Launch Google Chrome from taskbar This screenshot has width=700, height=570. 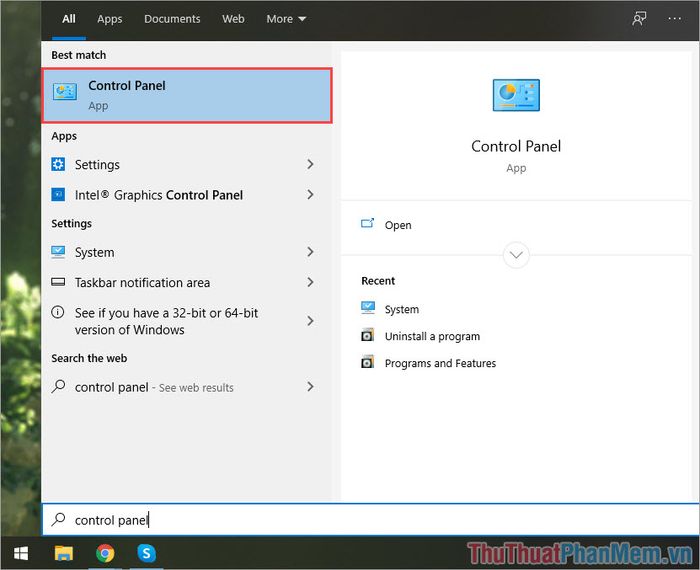tap(105, 553)
